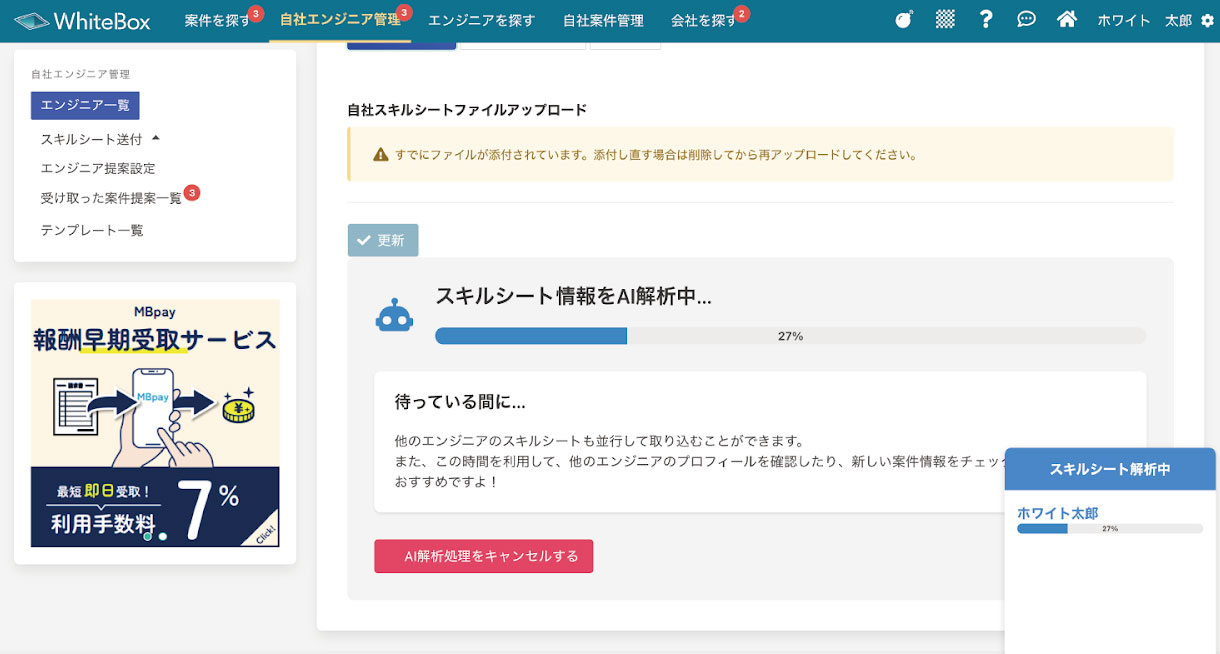Click the checkered grid icon

945,20
